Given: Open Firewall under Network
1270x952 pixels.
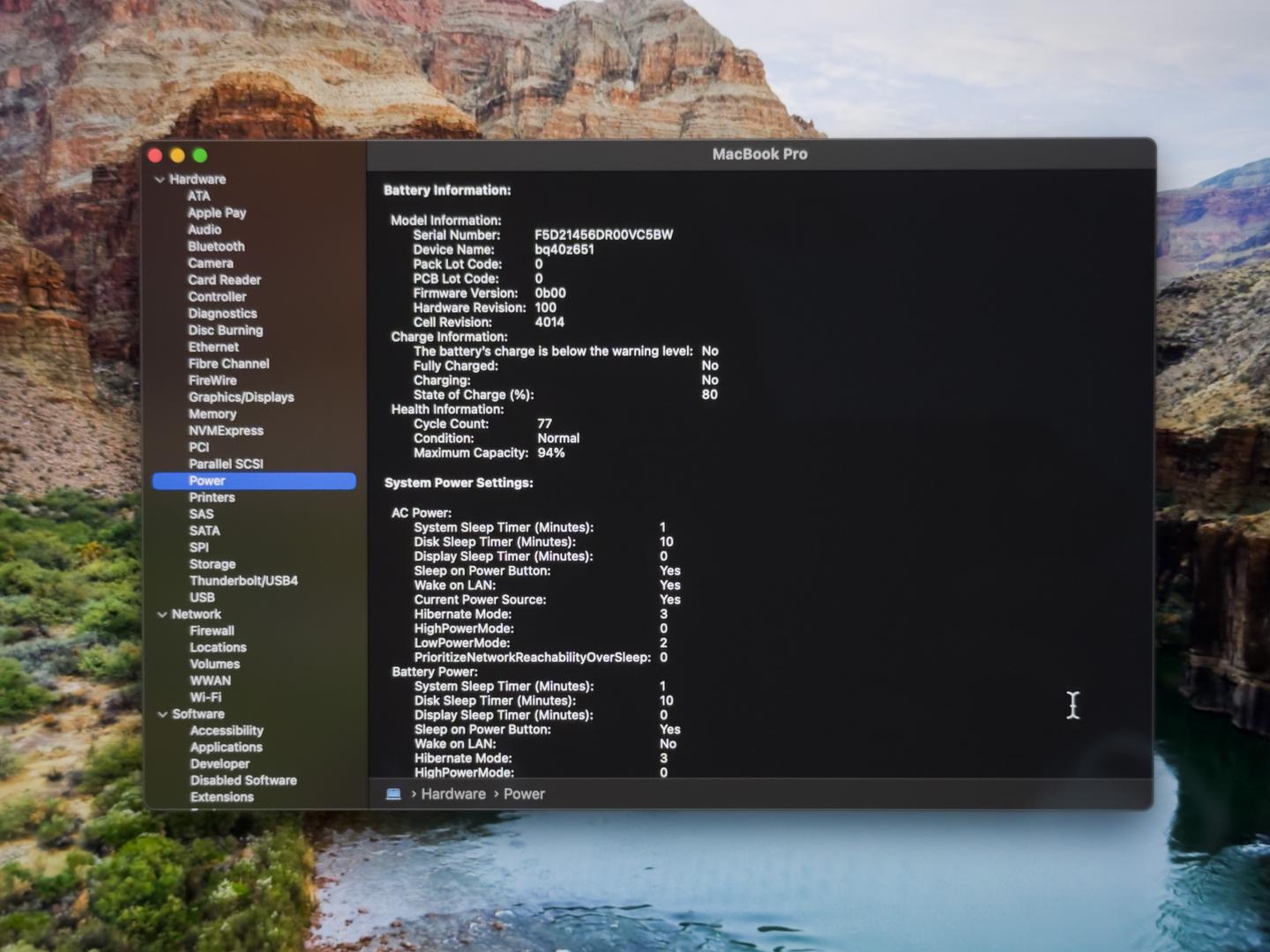Looking at the screenshot, I should tap(212, 632).
